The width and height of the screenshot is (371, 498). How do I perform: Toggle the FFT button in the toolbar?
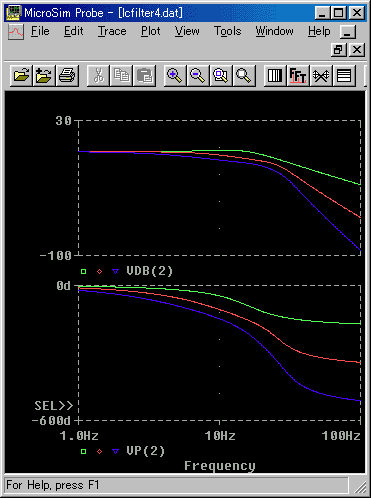[x=298, y=76]
